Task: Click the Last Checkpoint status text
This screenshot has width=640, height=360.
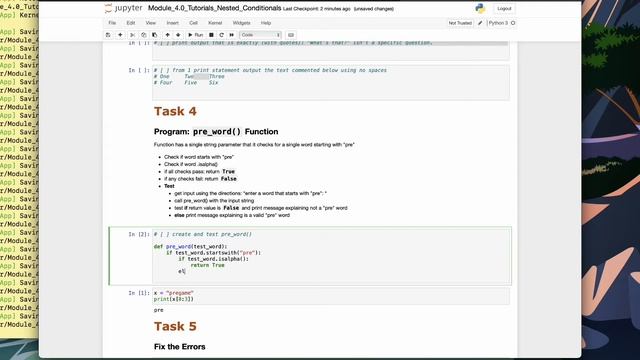Action: [x=317, y=9]
